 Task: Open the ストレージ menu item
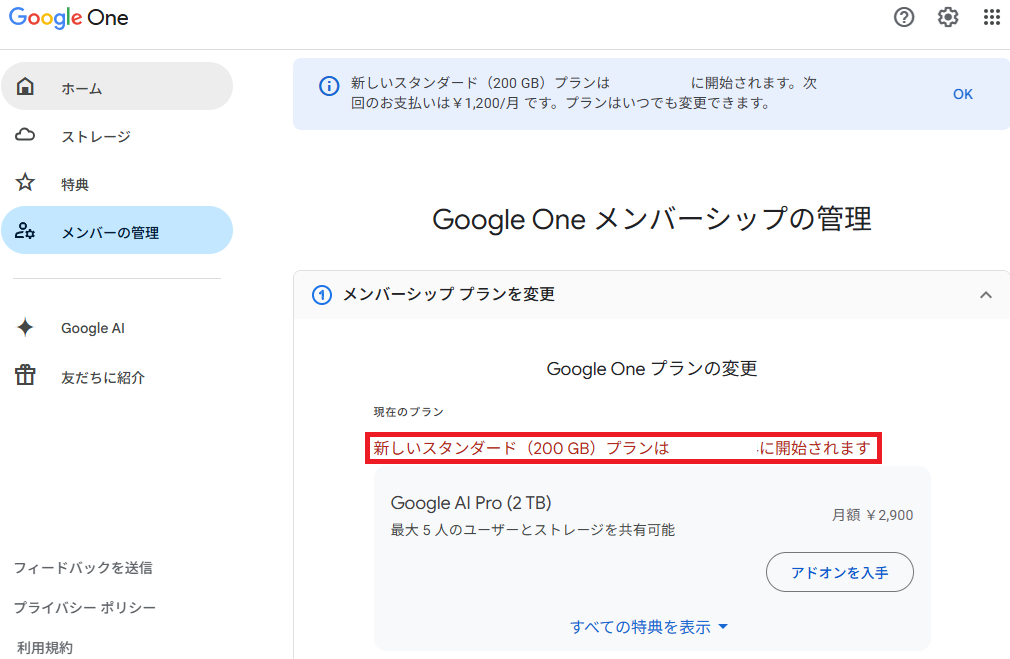pos(96,137)
